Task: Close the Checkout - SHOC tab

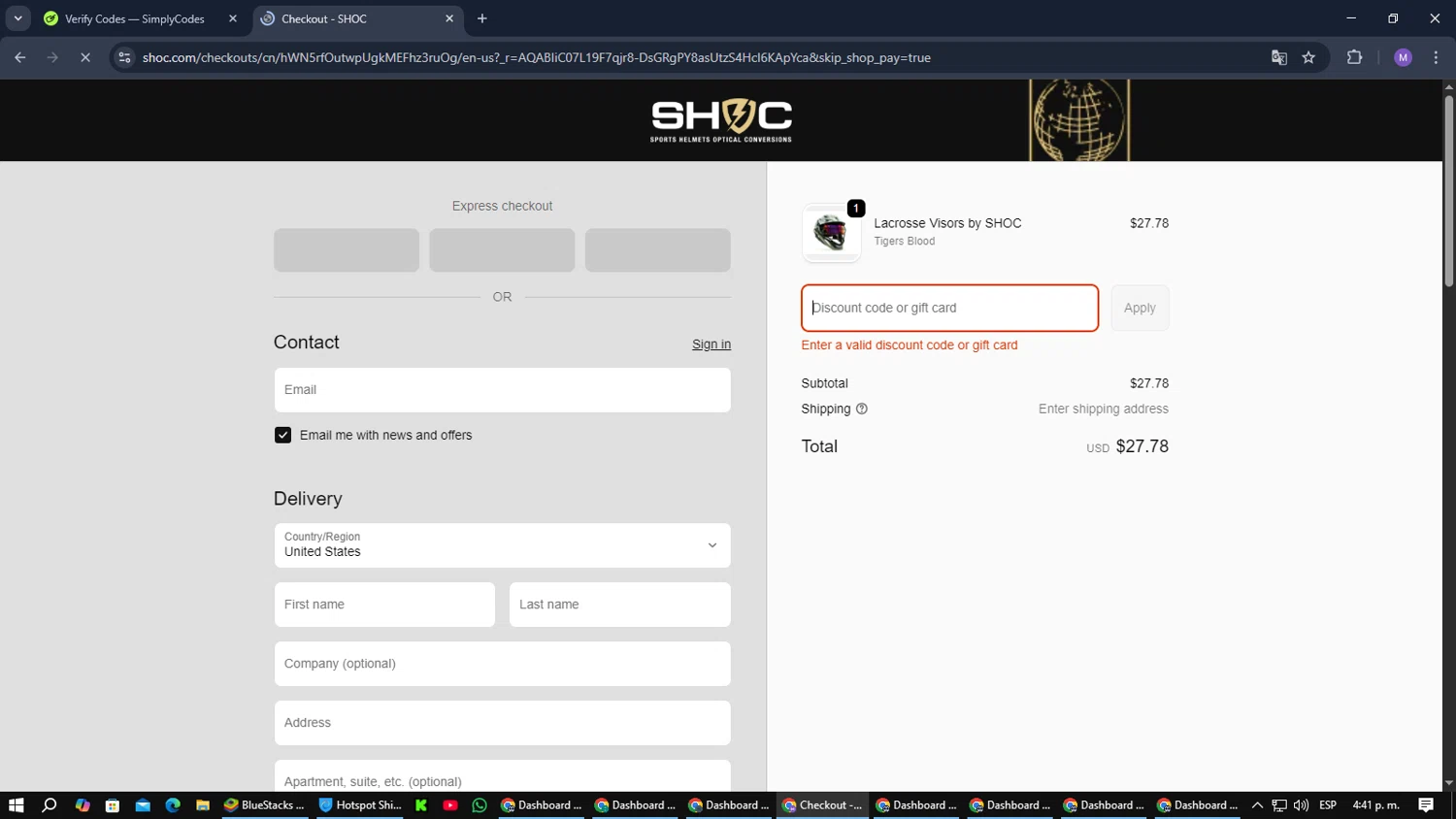Action: pos(449,18)
